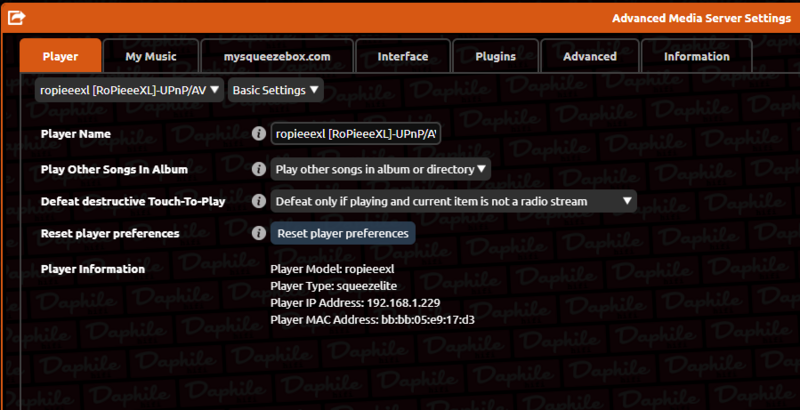Screen dimensions: 800x410
Task: Click info icon for Play Other Songs In Album
Action: click(258, 169)
